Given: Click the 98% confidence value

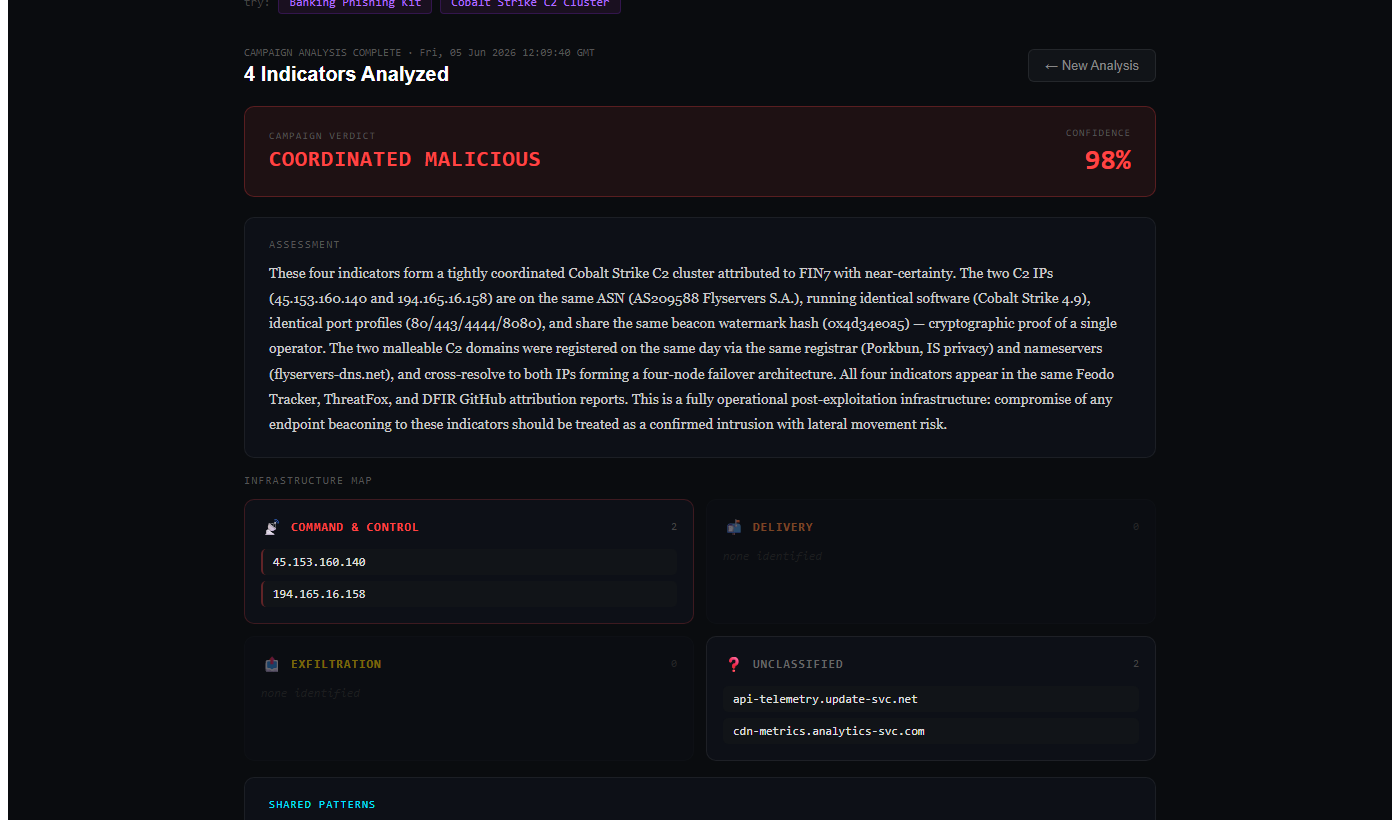Looking at the screenshot, I should pyautogui.click(x=1108, y=160).
